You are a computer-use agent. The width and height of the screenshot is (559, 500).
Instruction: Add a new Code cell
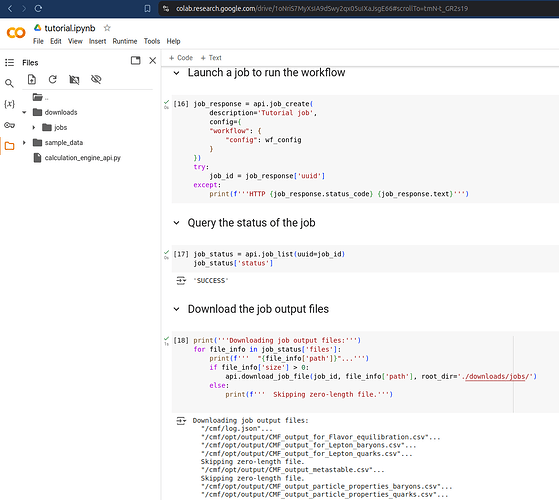(181, 58)
